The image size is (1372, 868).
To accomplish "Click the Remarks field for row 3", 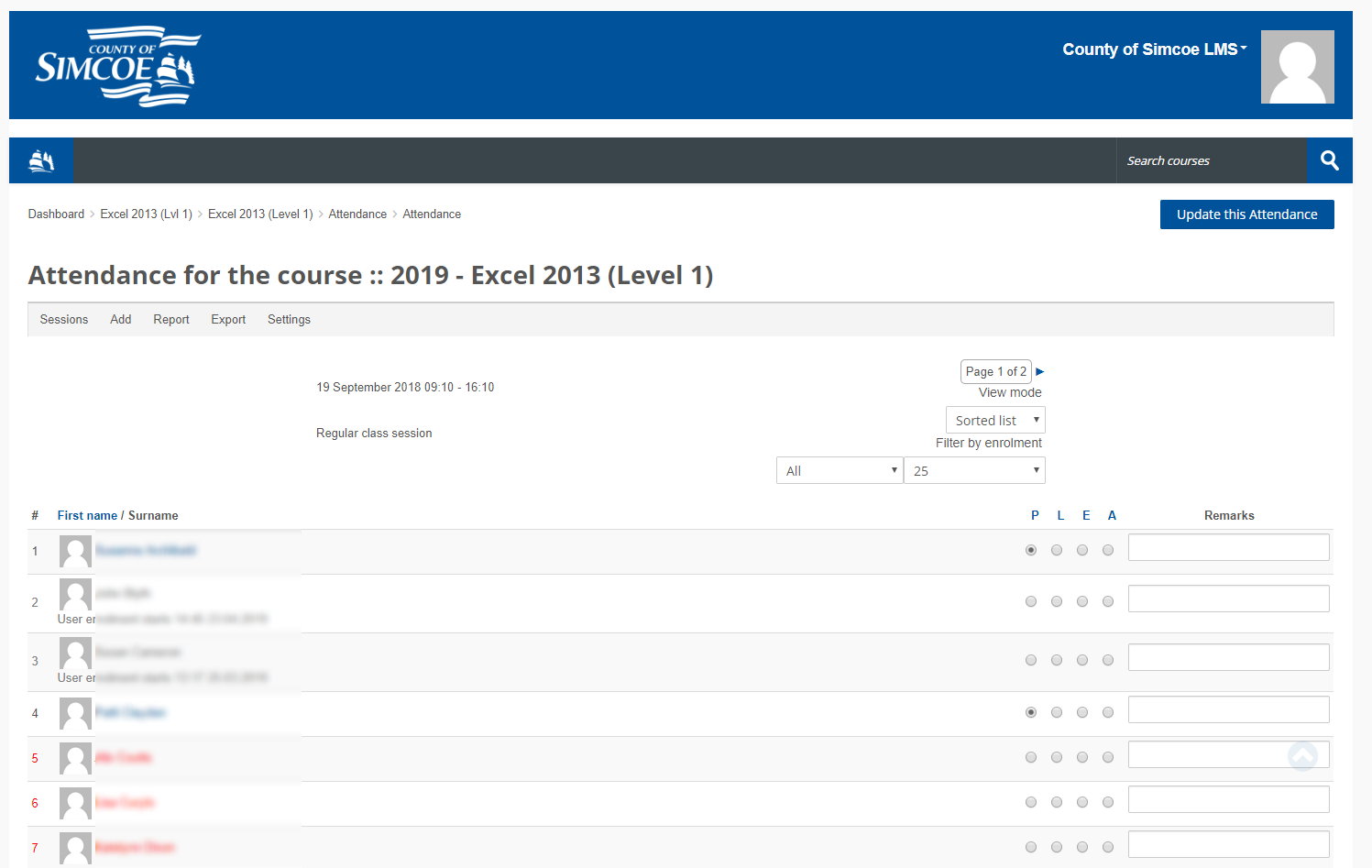I will pyautogui.click(x=1229, y=657).
